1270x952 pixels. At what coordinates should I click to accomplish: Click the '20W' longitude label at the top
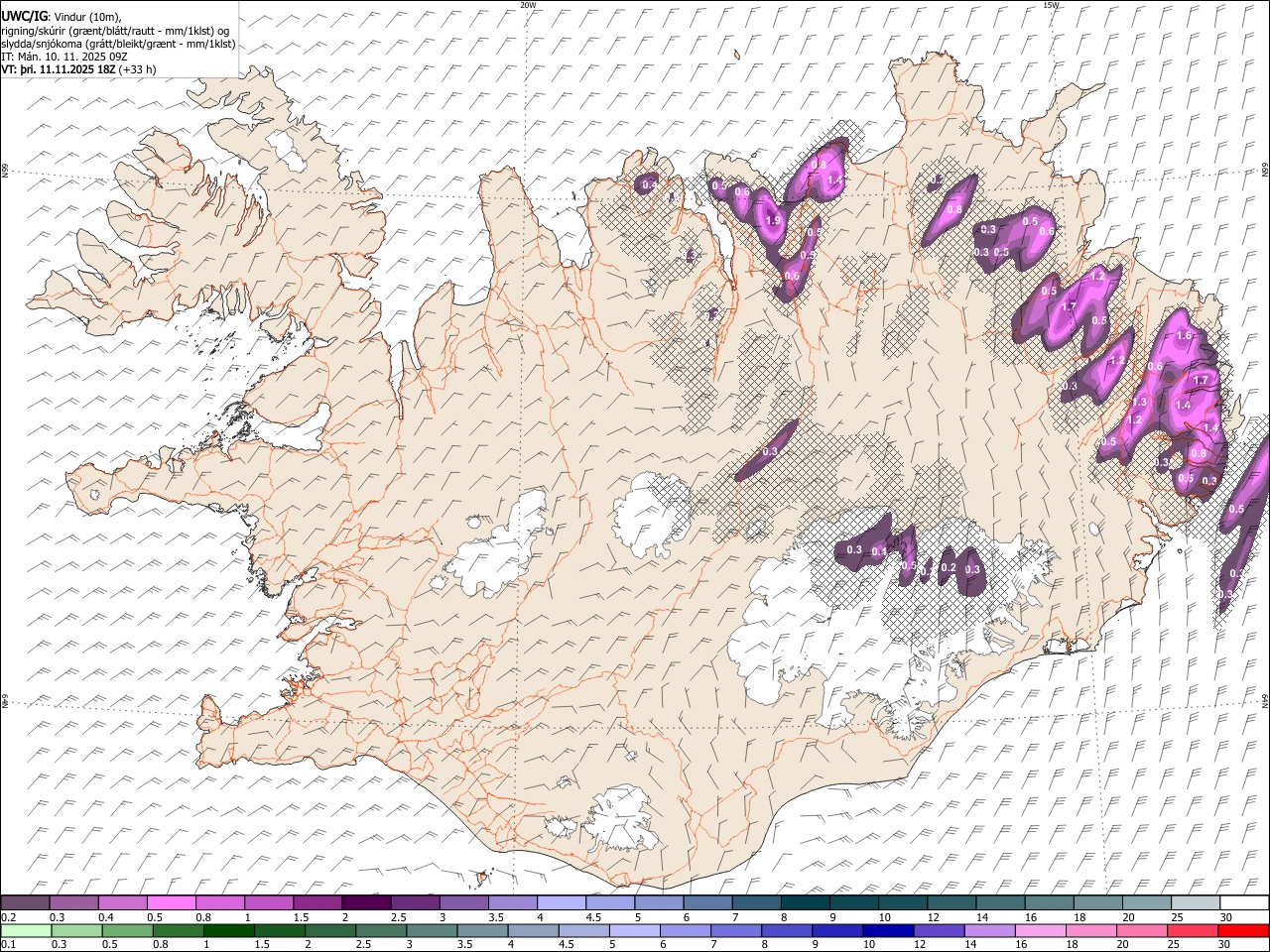tap(528, 5)
